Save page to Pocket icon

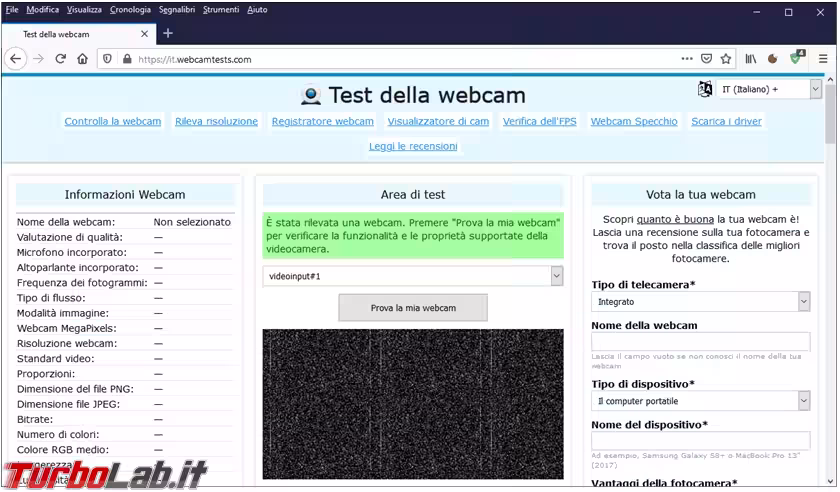(x=707, y=59)
